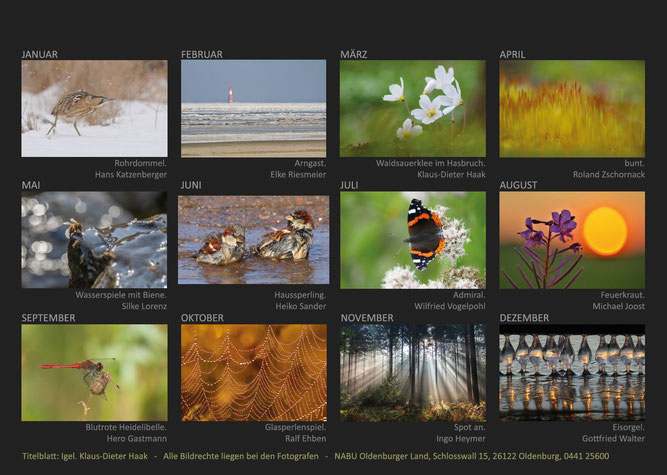This screenshot has height=475, width=667.
Task: Open the Februar lighthouse beach photo
Action: click(254, 108)
